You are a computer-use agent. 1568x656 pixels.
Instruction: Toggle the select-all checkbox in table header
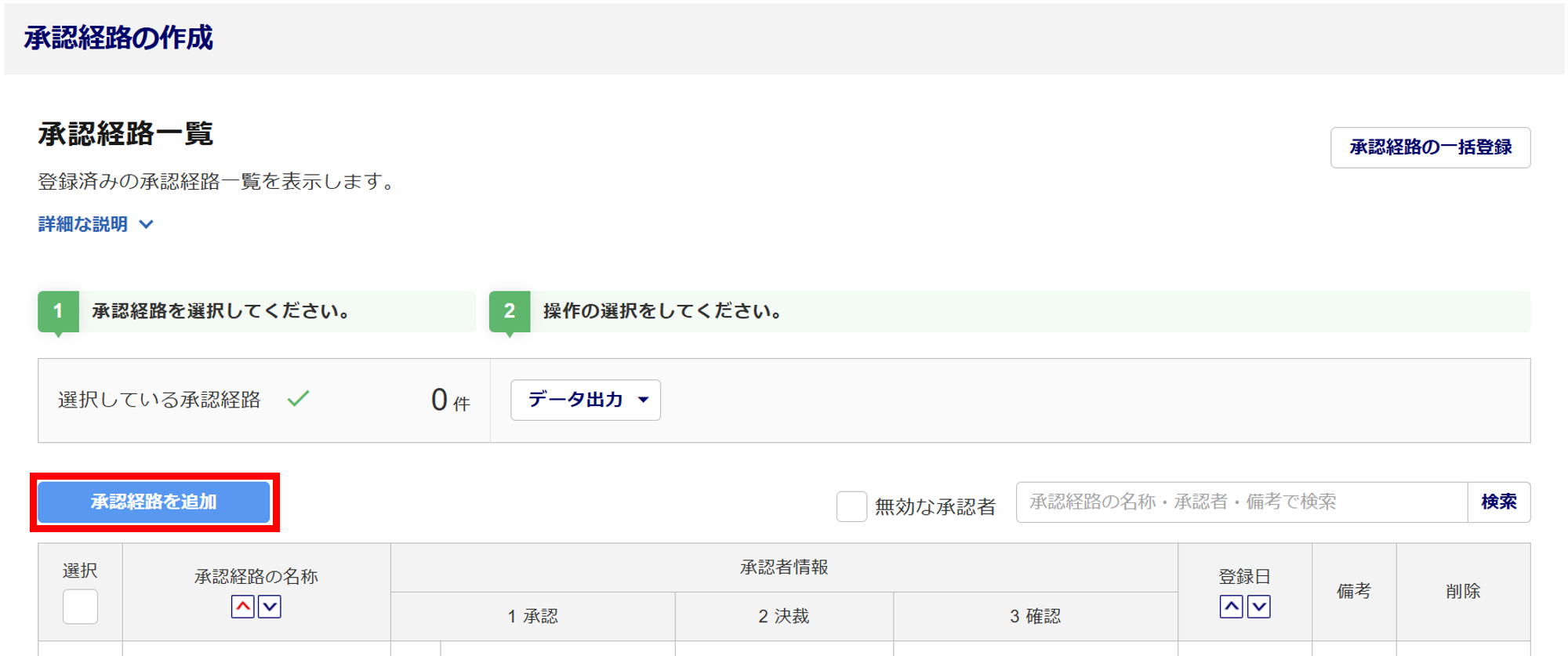coord(80,607)
